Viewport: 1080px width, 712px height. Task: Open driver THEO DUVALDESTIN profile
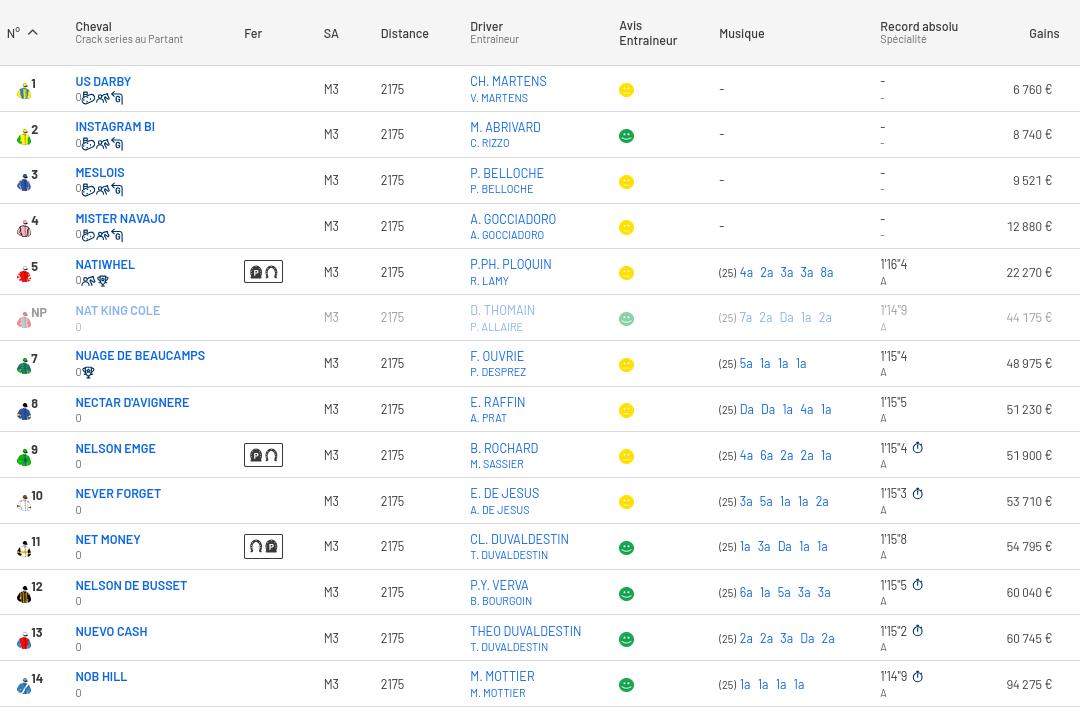[x=525, y=632]
